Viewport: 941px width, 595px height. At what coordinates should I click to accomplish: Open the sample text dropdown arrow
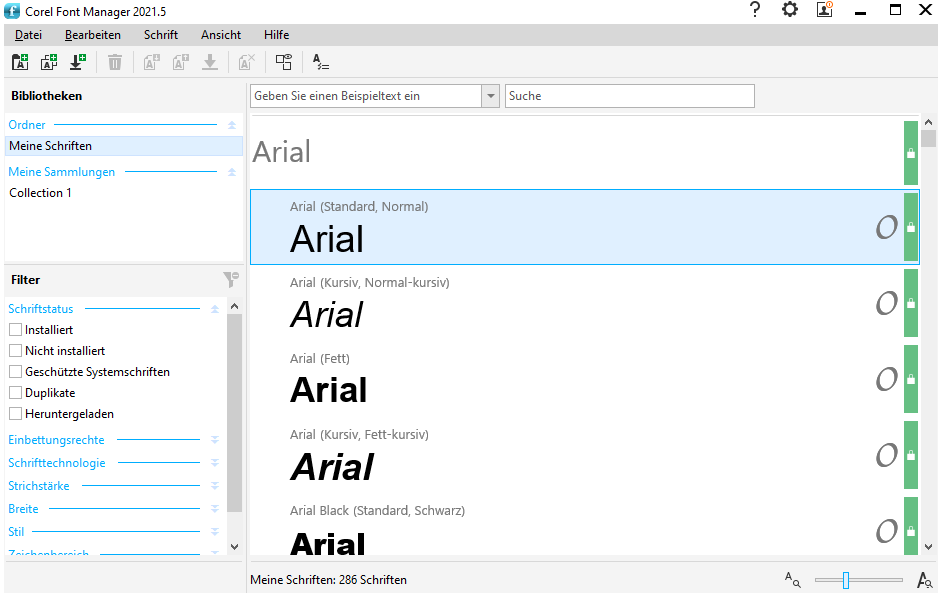point(490,96)
